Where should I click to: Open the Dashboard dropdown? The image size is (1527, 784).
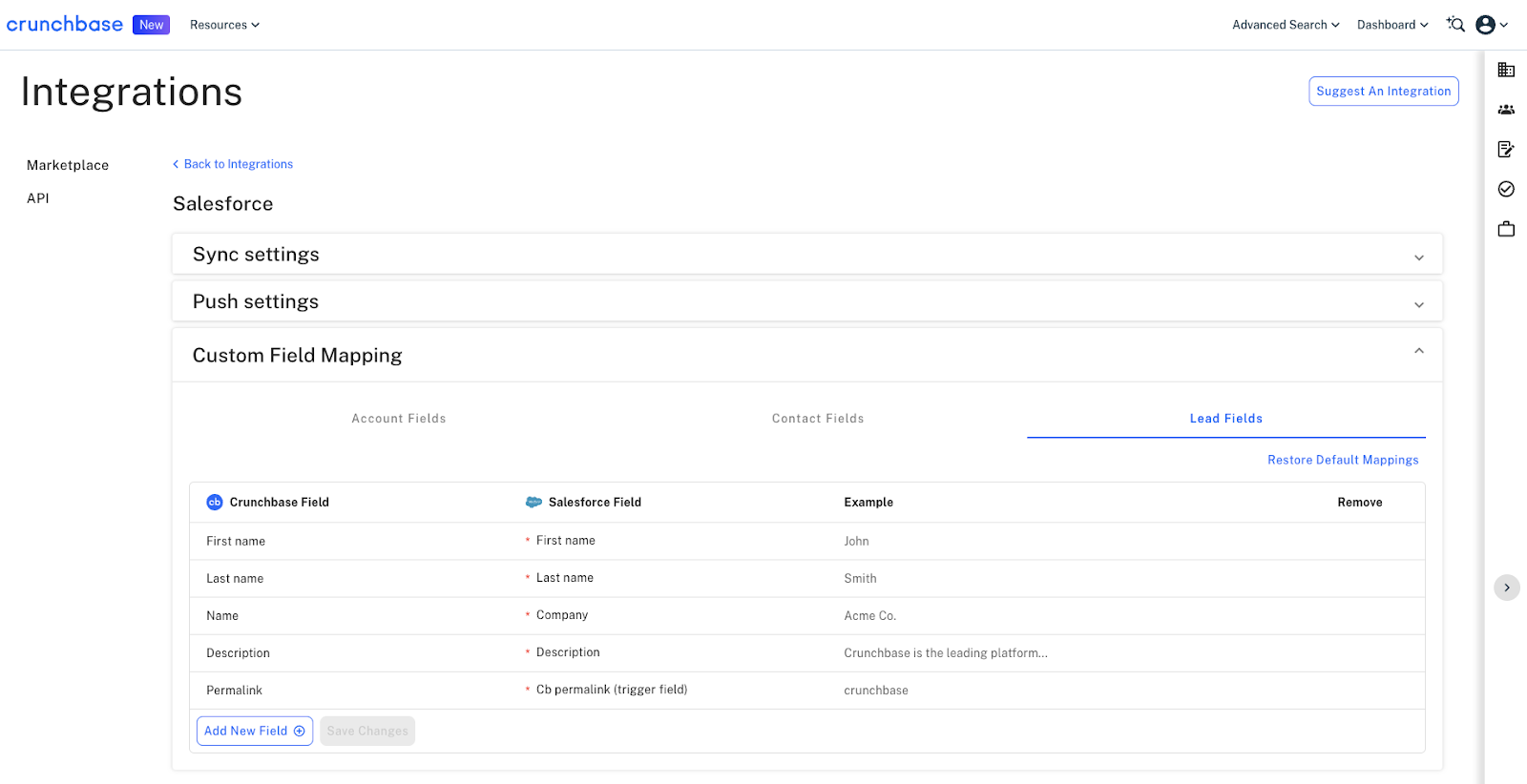tap(1392, 25)
